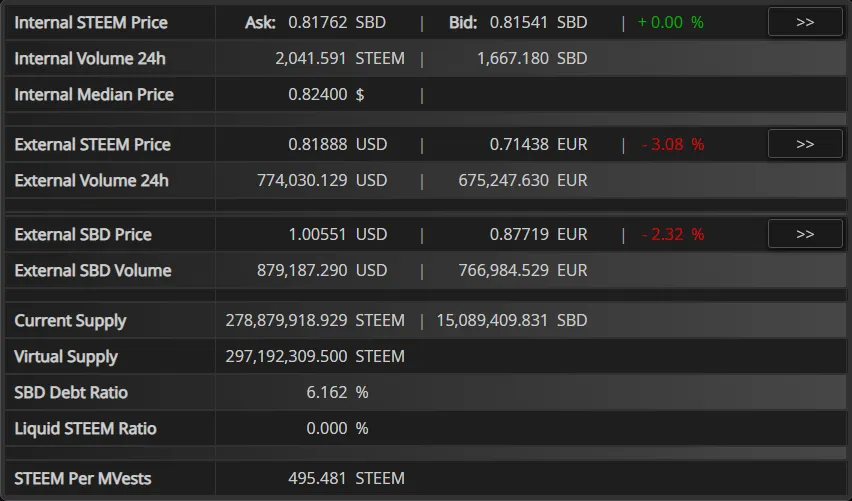Select Current Supply STEEM amount 278,879,918.929
Viewport: 852px width, 501px height.
click(x=286, y=320)
